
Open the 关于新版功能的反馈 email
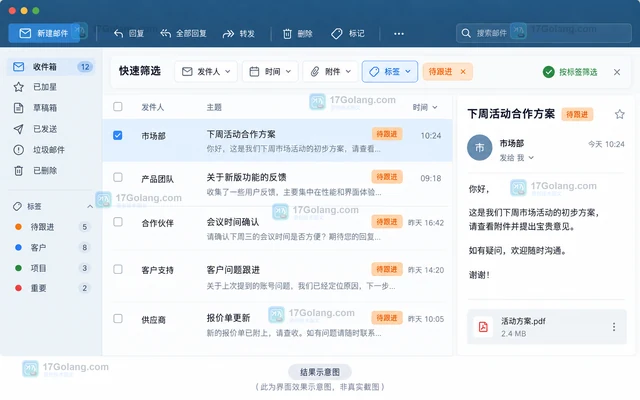tap(277, 184)
